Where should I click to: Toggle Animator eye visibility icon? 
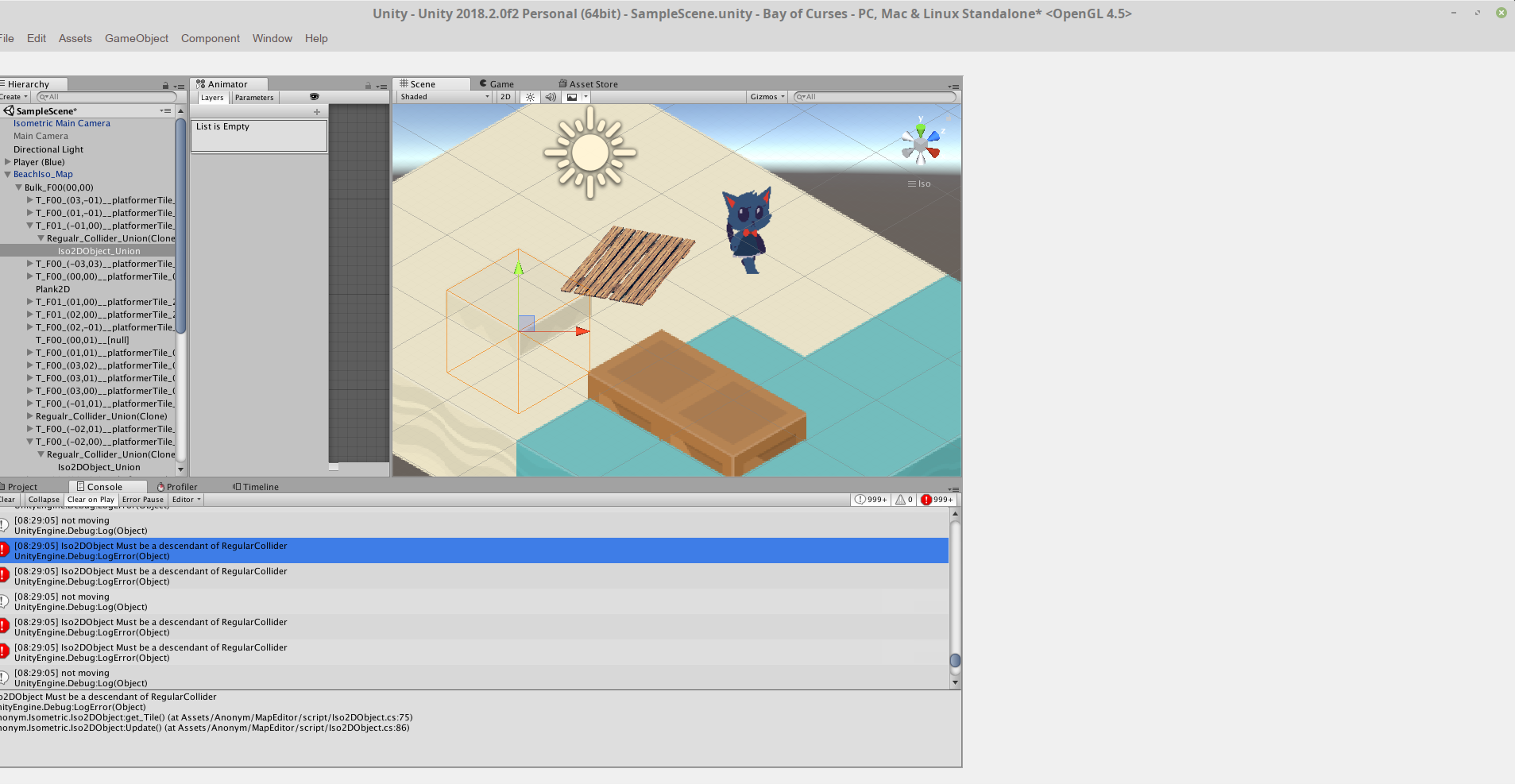pyautogui.click(x=314, y=97)
